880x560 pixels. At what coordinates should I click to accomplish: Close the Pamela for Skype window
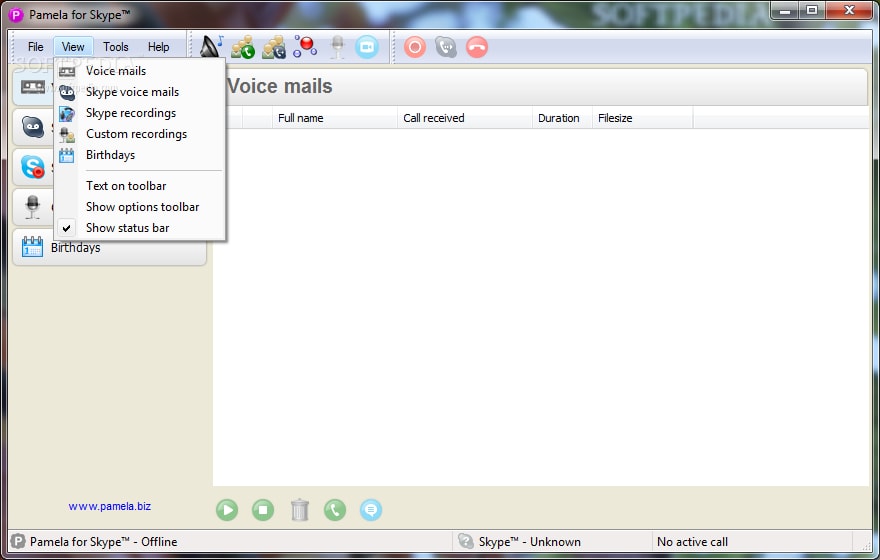point(849,11)
